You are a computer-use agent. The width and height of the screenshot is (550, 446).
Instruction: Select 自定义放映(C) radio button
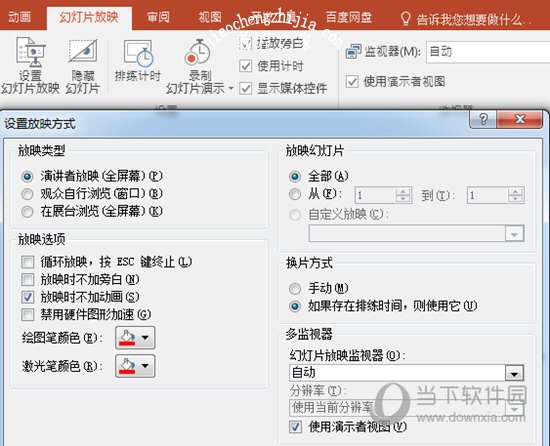[295, 215]
